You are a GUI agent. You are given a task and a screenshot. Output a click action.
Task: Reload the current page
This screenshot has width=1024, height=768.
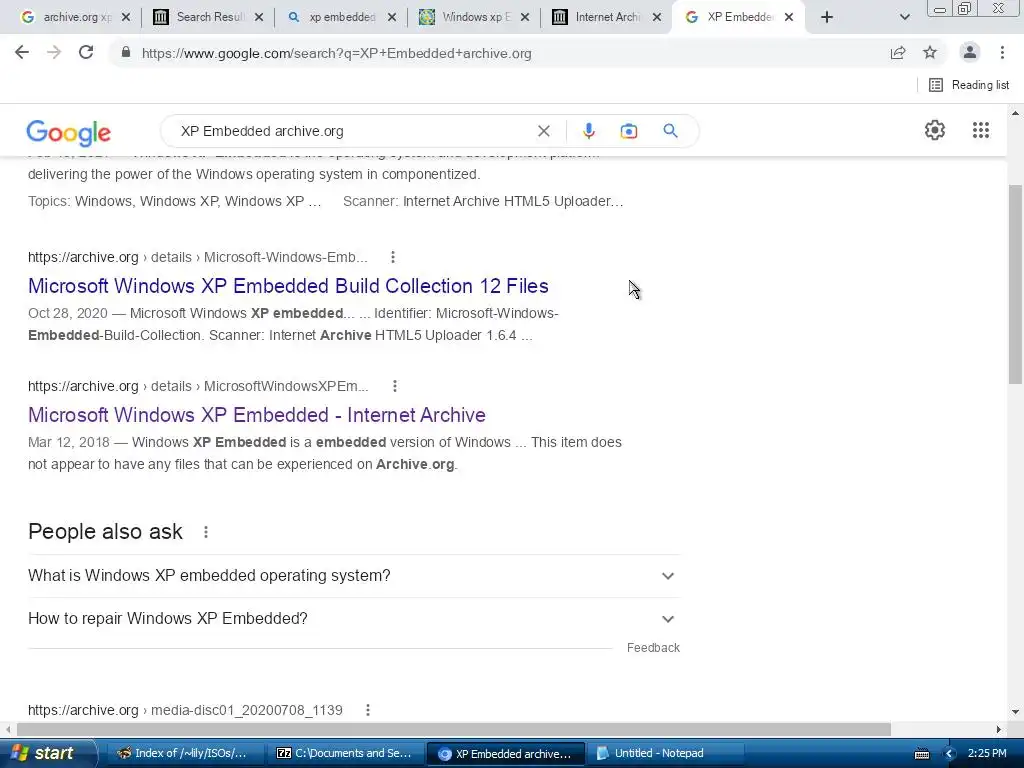(x=86, y=52)
